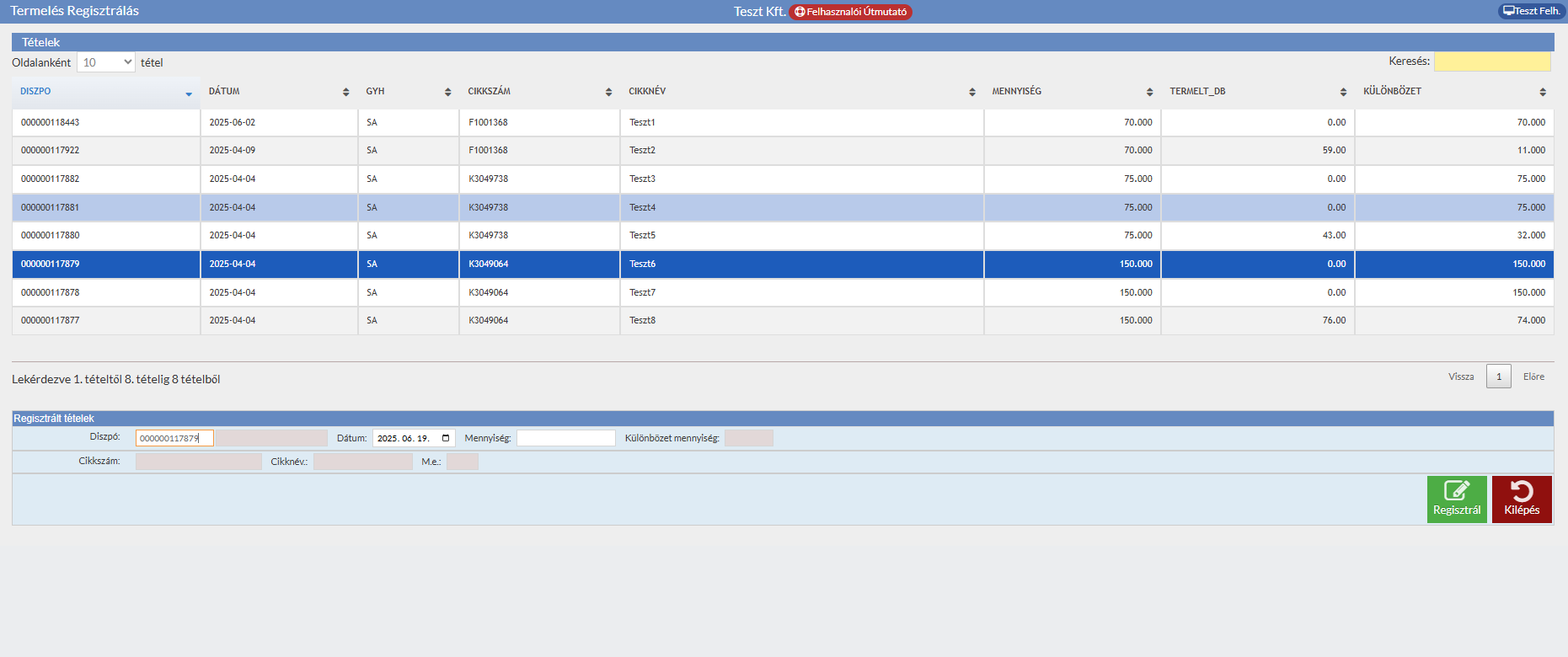The width and height of the screenshot is (1568, 657).
Task: Click the red Kilépés button
Action: click(1521, 499)
